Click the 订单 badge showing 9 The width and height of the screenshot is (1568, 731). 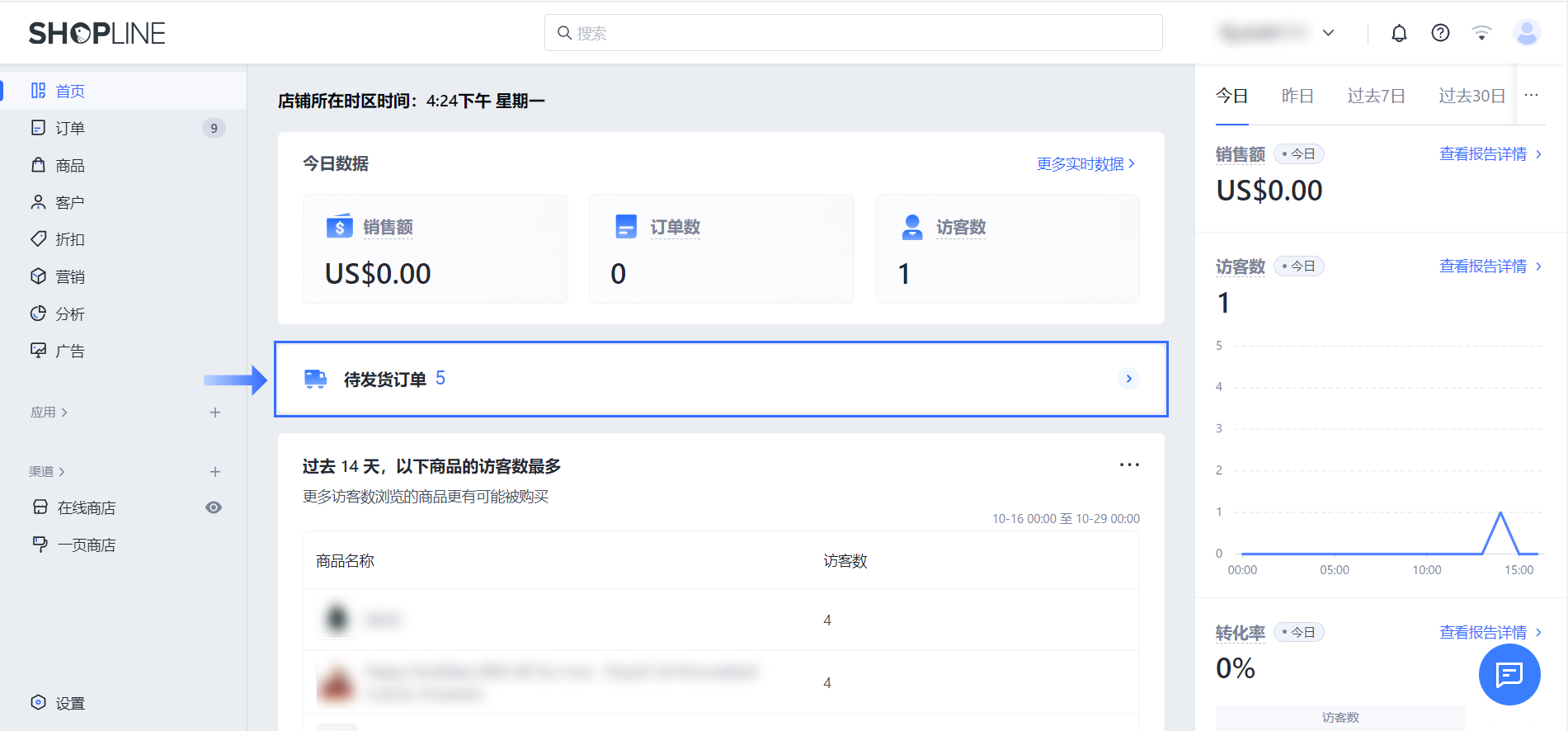(214, 128)
